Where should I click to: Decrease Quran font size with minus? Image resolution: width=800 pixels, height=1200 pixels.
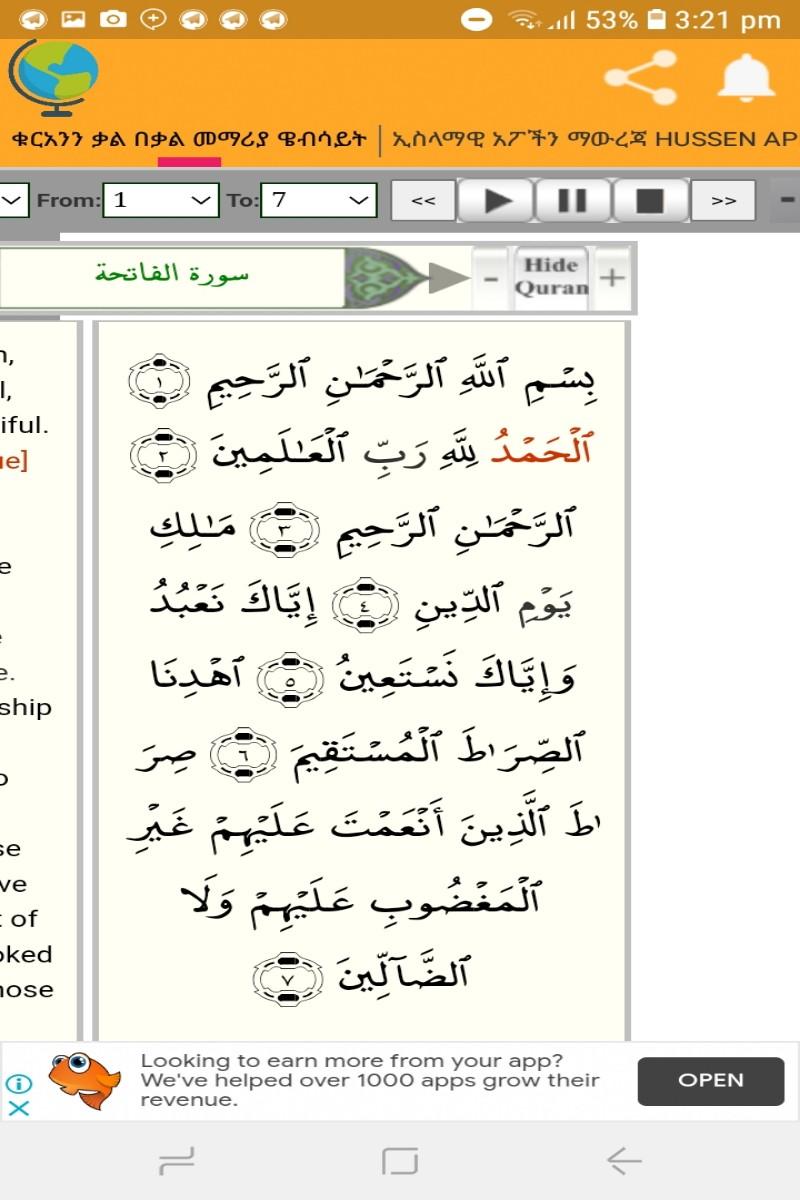(x=490, y=278)
